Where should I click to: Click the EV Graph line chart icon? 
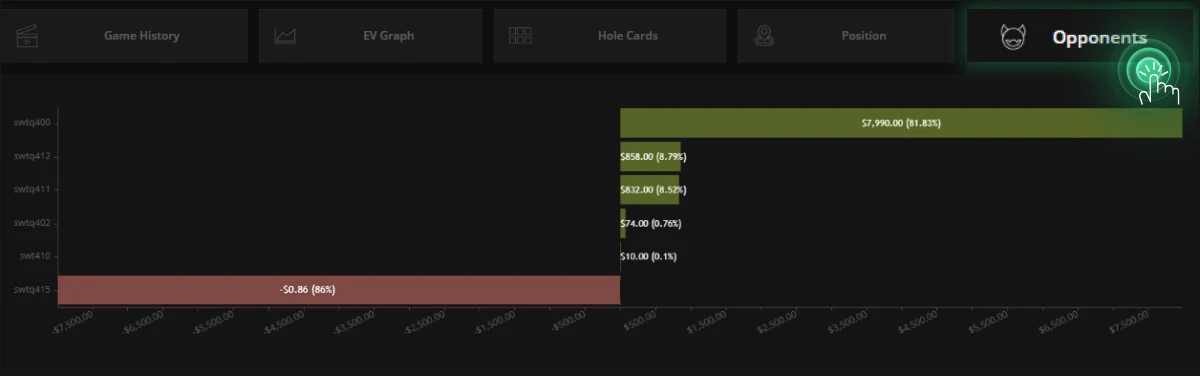285,37
